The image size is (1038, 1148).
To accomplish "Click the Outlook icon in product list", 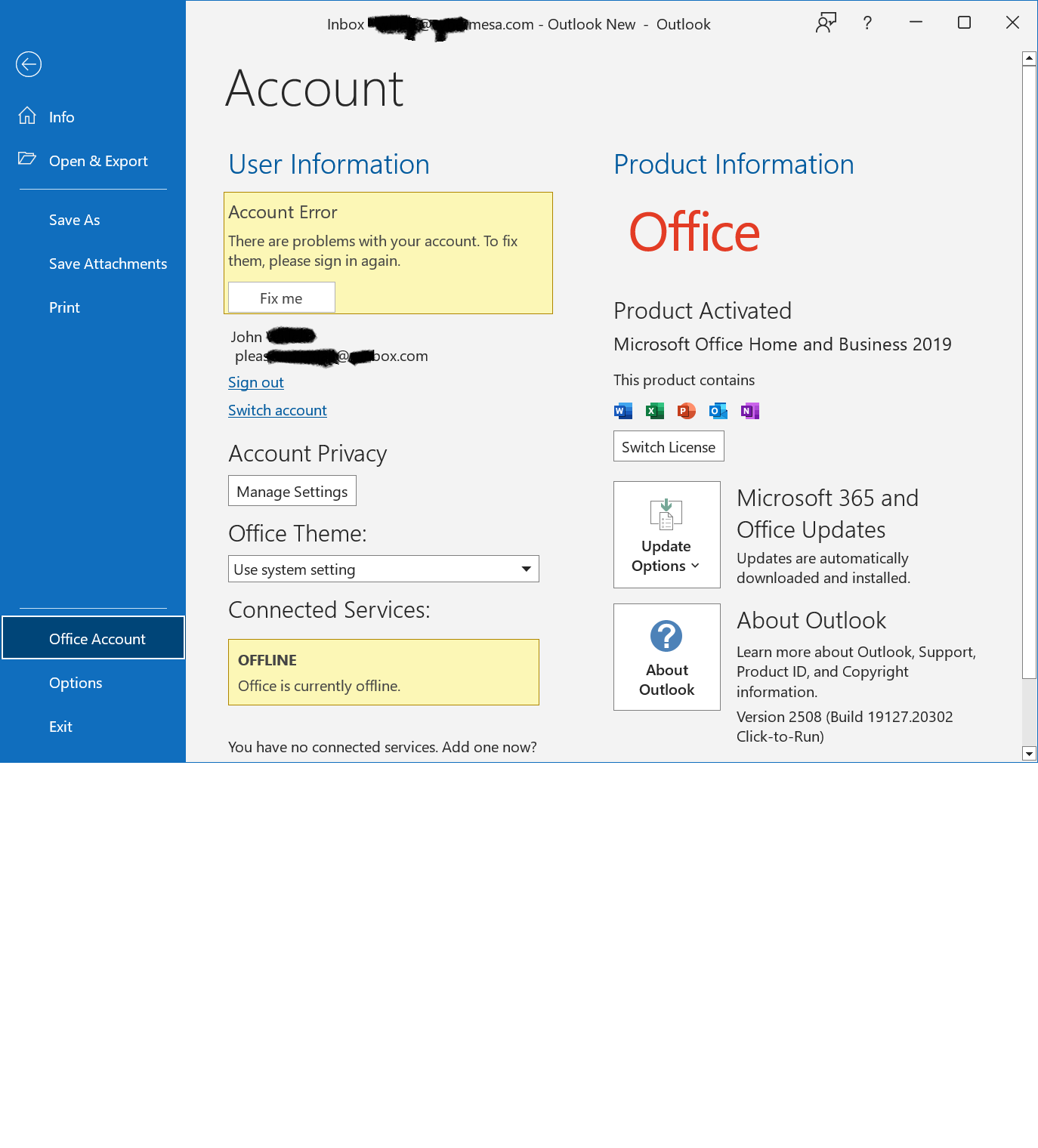I will click(718, 410).
